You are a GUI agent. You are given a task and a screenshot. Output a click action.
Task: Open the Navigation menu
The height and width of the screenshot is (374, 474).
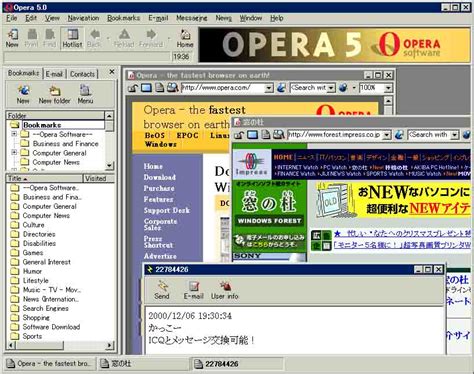(83, 18)
